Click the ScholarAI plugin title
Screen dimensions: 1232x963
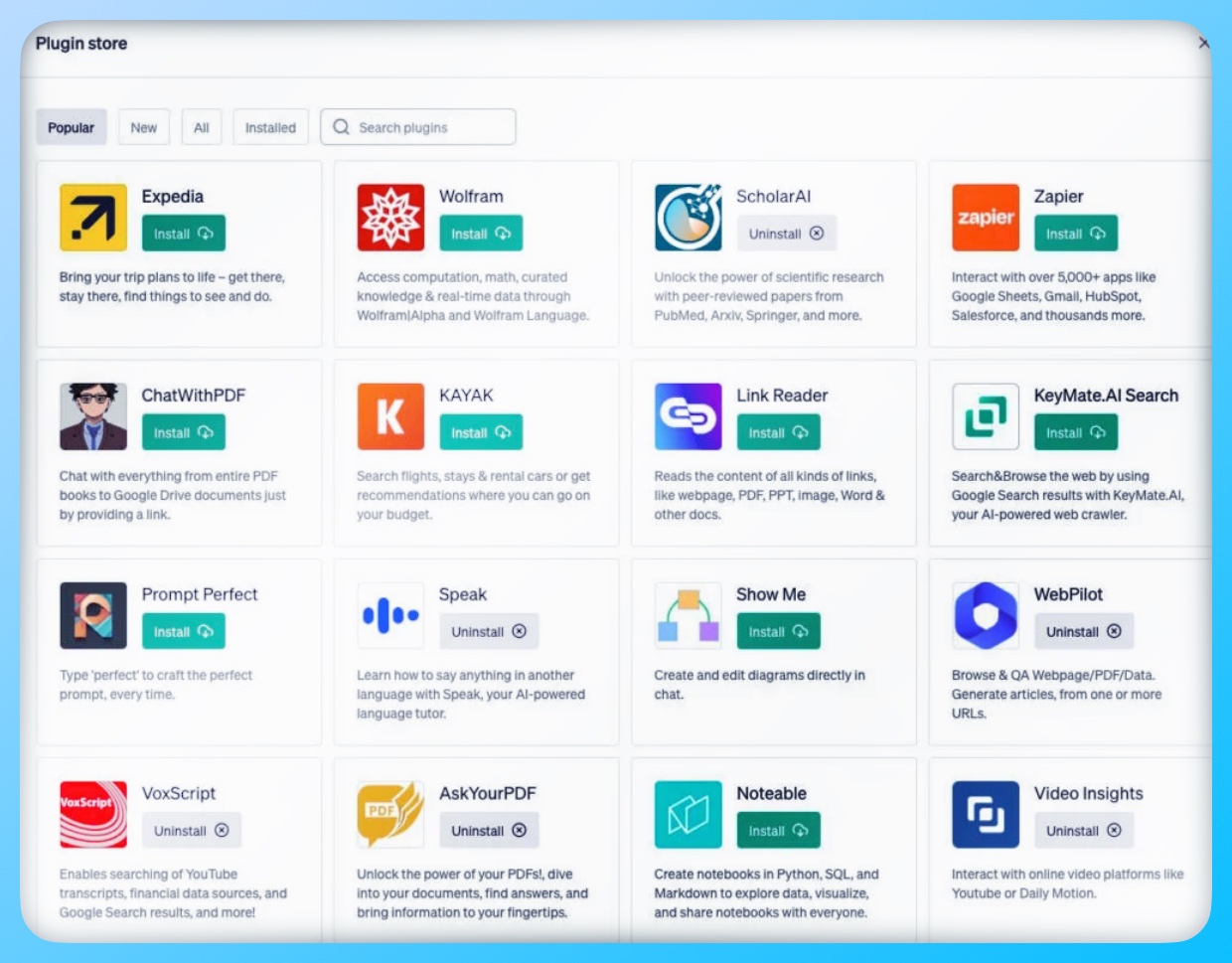[x=774, y=197]
